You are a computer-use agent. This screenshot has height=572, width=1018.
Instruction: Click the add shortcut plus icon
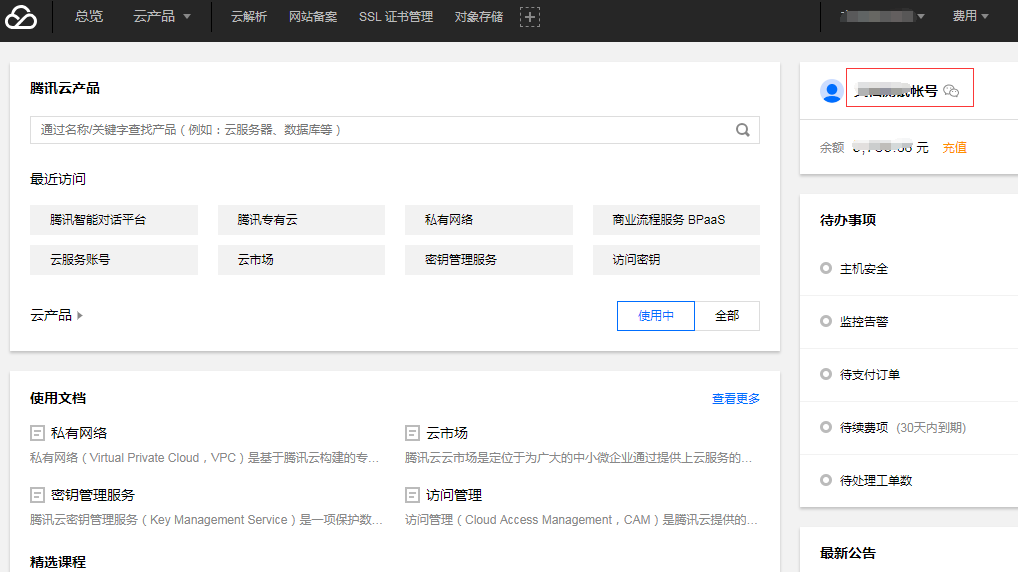tap(530, 17)
